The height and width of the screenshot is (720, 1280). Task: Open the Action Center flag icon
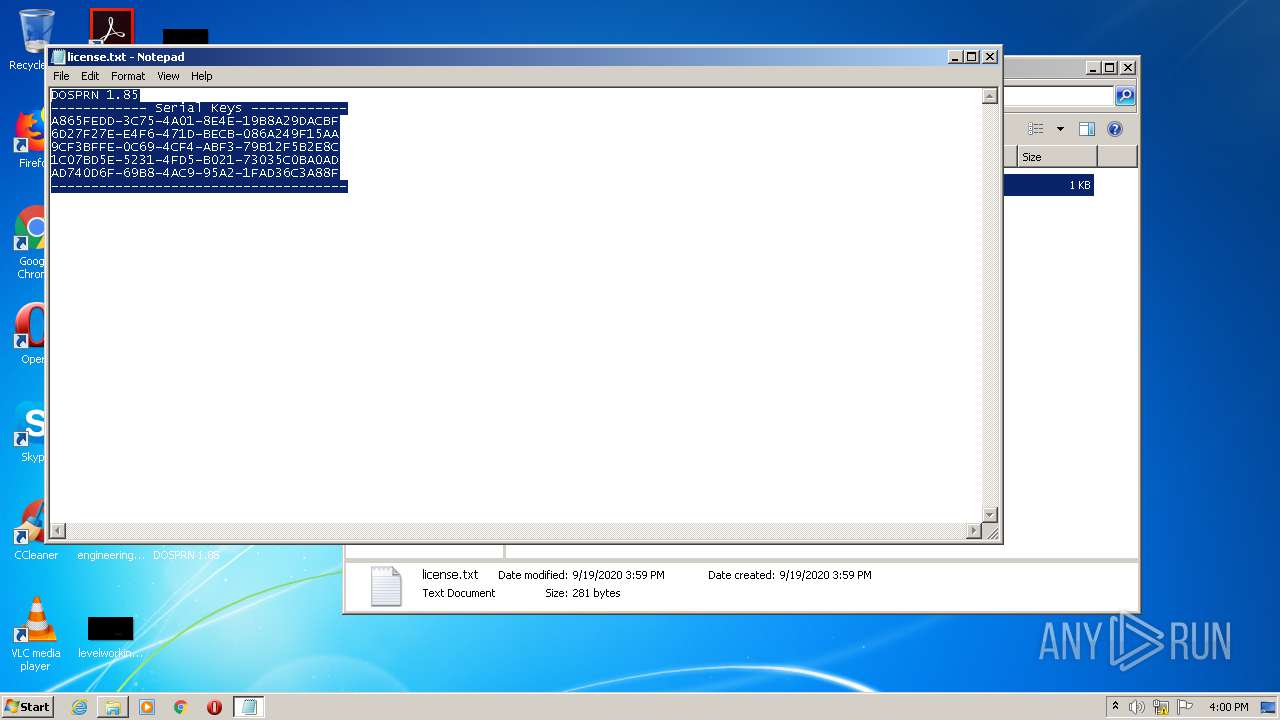click(x=1185, y=707)
